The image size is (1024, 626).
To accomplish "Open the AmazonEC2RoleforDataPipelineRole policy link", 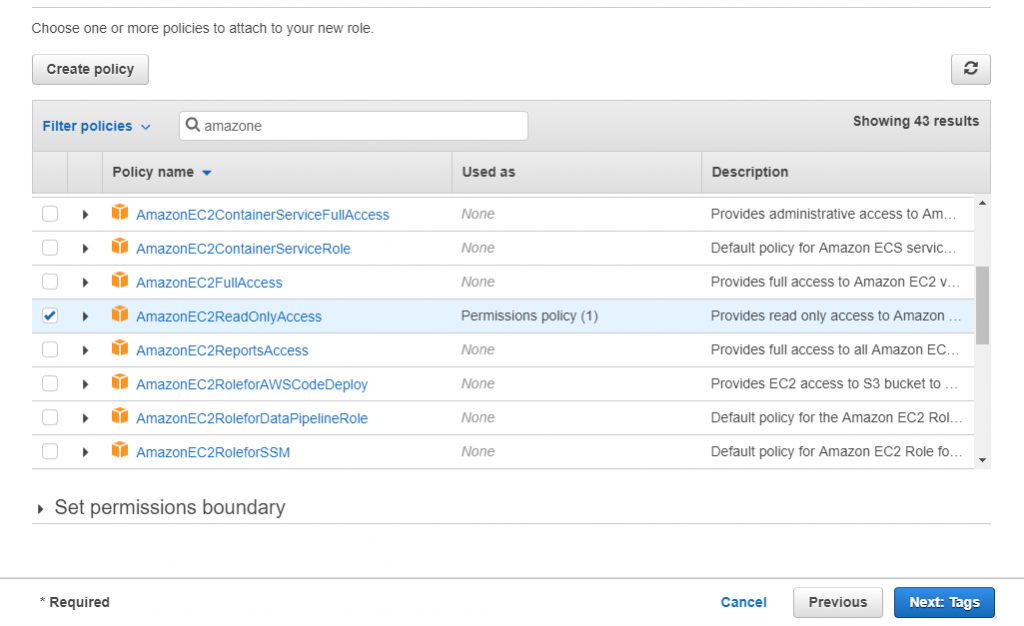I will [251, 418].
